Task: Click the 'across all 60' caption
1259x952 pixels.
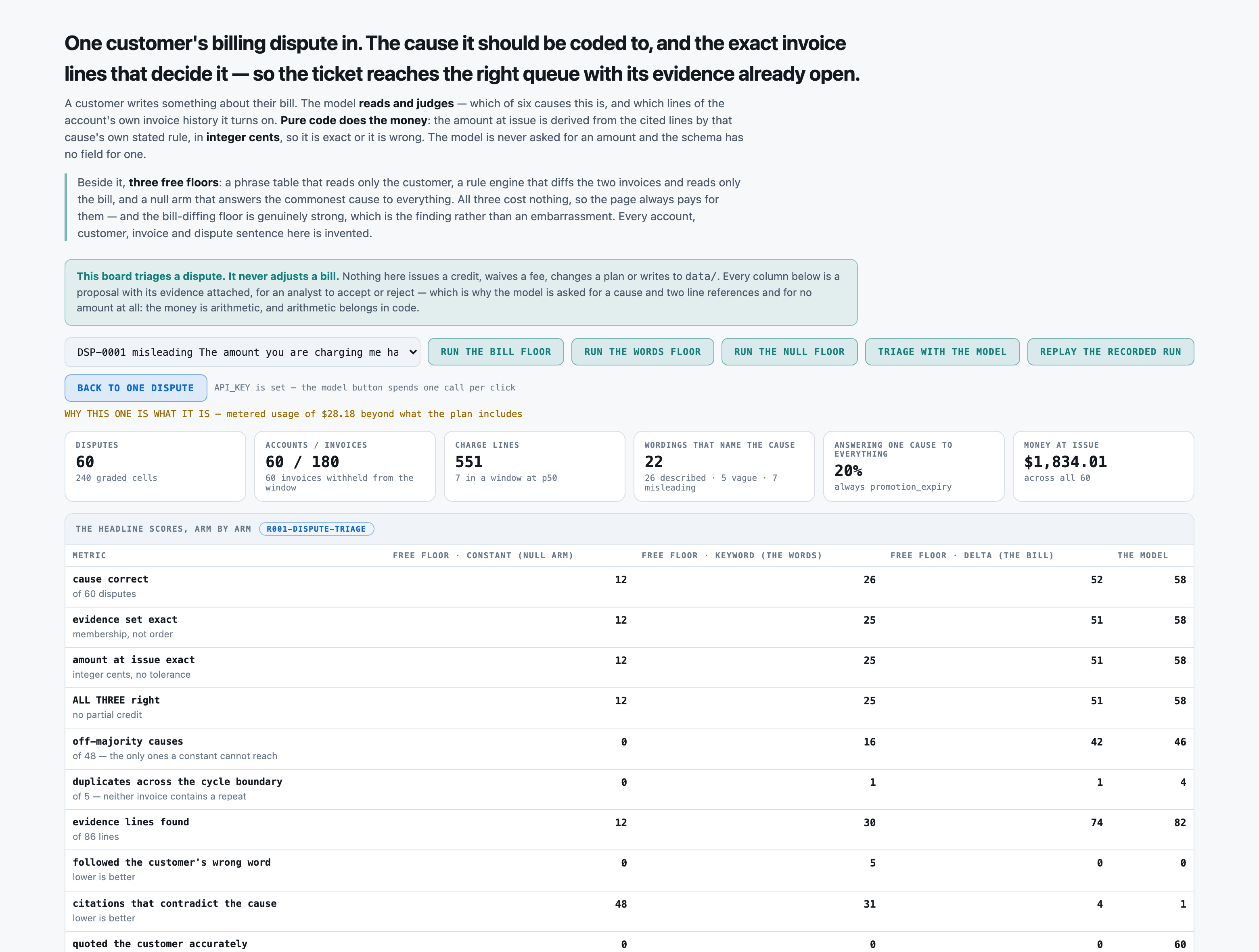Action: (1057, 478)
